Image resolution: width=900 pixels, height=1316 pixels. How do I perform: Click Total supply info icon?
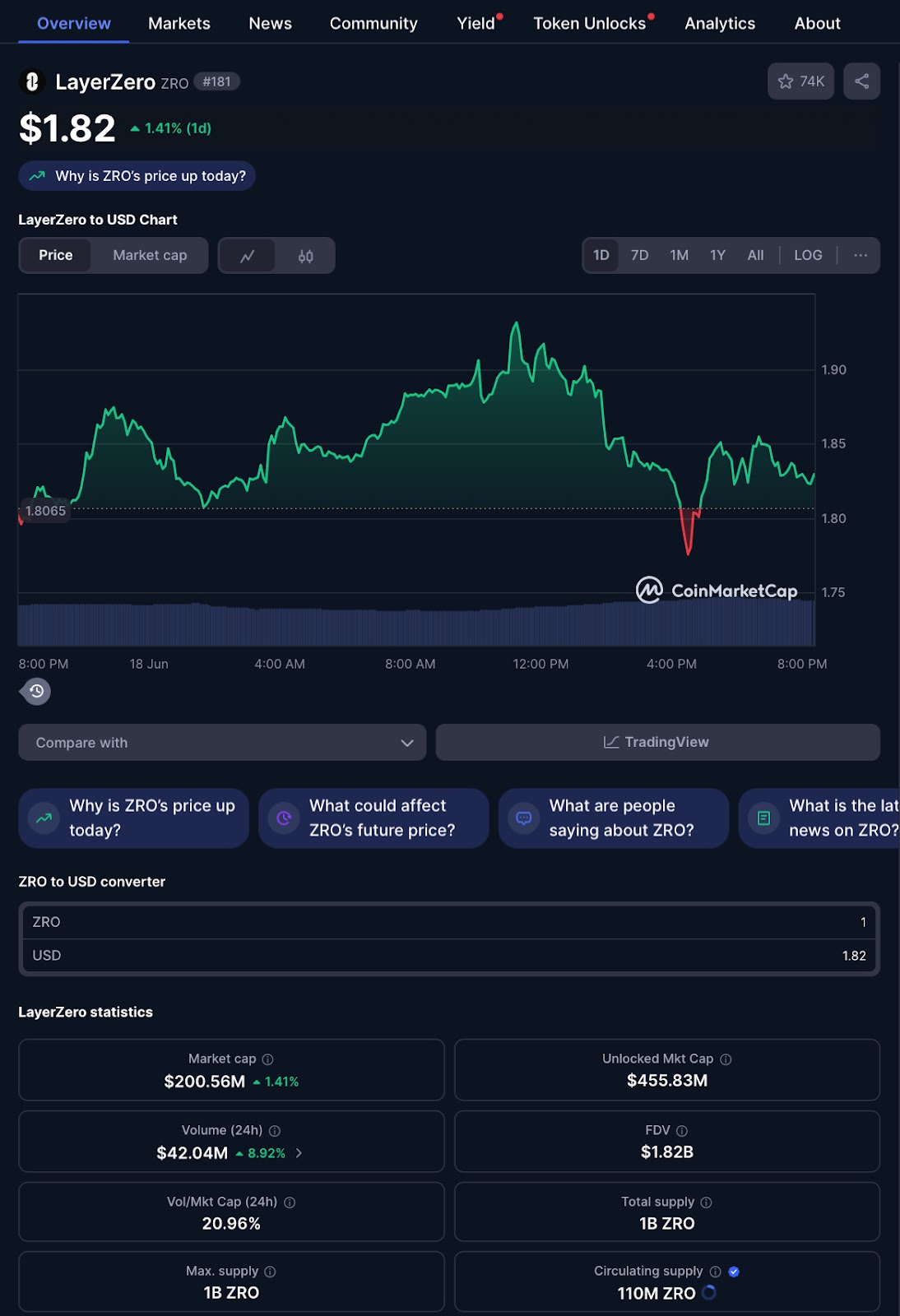click(x=706, y=1202)
